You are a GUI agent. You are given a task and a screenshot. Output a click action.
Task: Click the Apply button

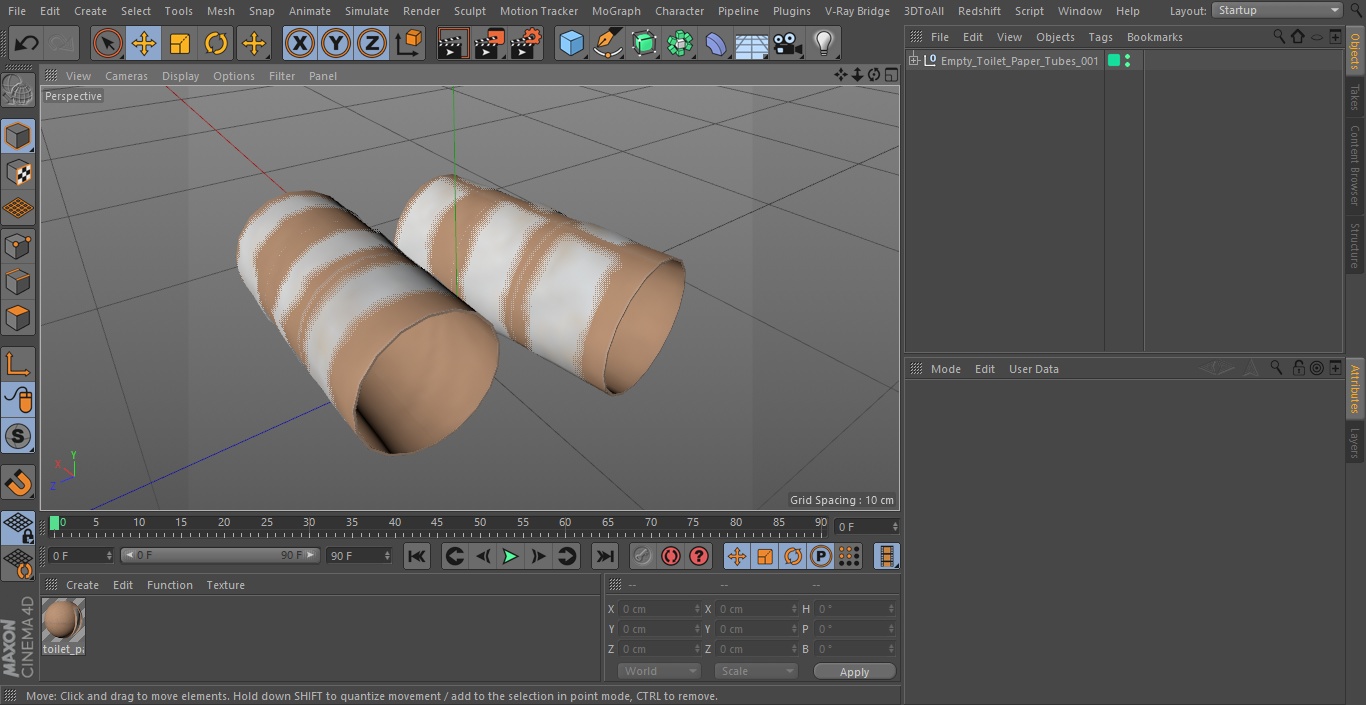tap(854, 671)
